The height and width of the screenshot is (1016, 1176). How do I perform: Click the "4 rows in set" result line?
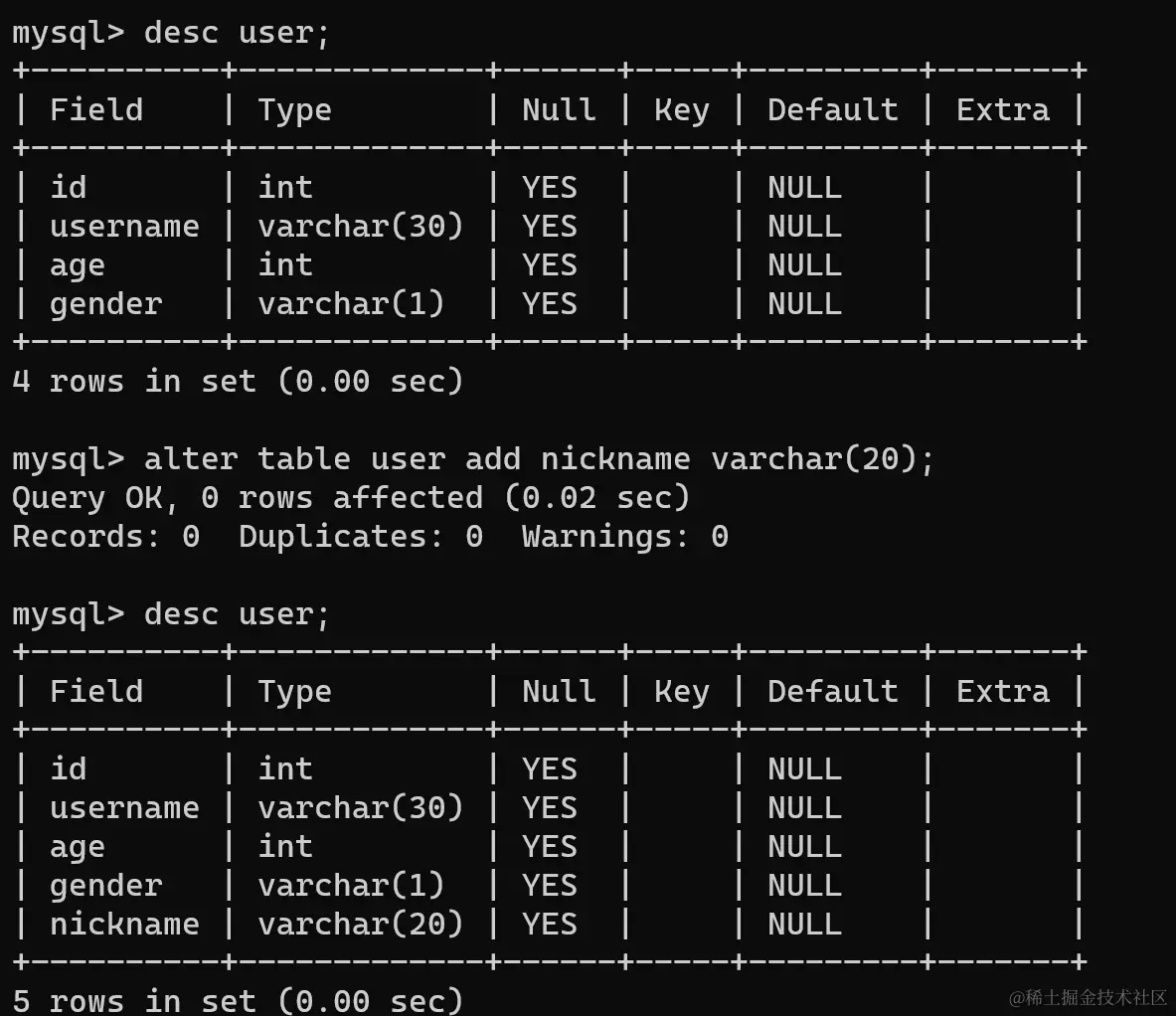pos(237,381)
